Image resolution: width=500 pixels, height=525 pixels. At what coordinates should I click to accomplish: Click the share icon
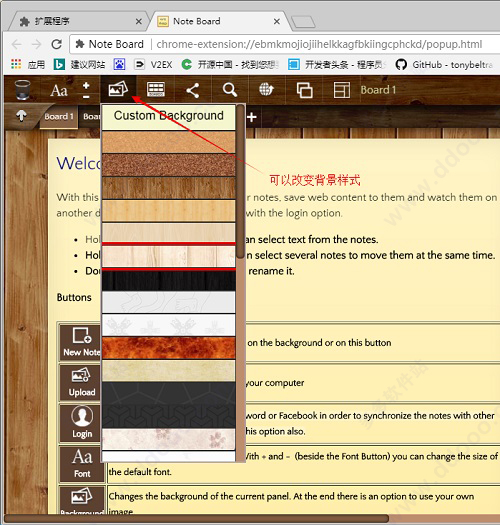click(x=193, y=90)
